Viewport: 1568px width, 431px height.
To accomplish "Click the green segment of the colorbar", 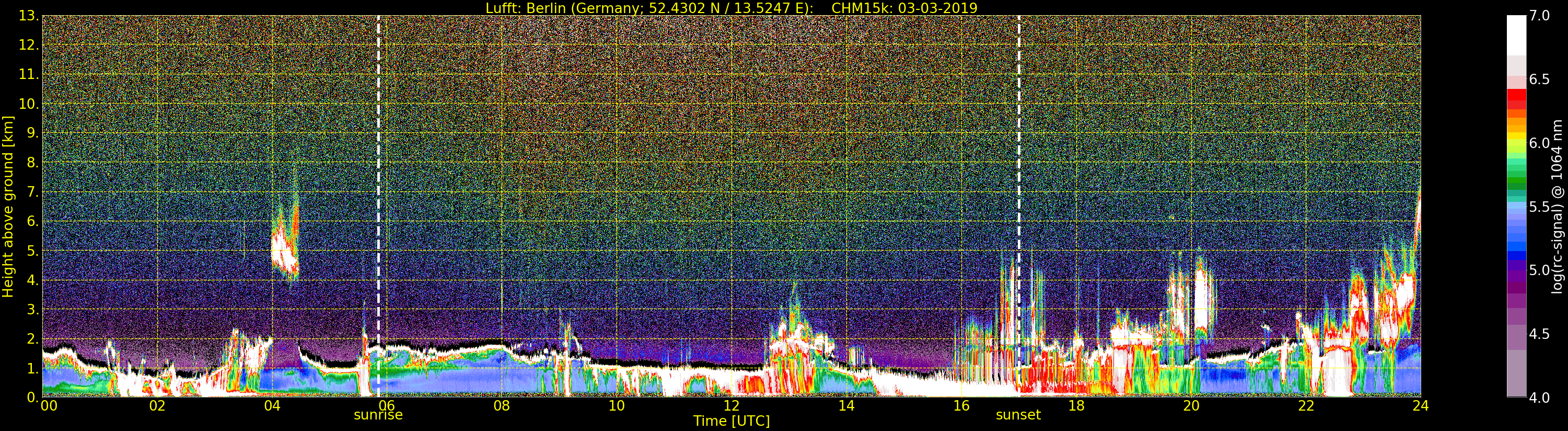I will coord(1516,182).
